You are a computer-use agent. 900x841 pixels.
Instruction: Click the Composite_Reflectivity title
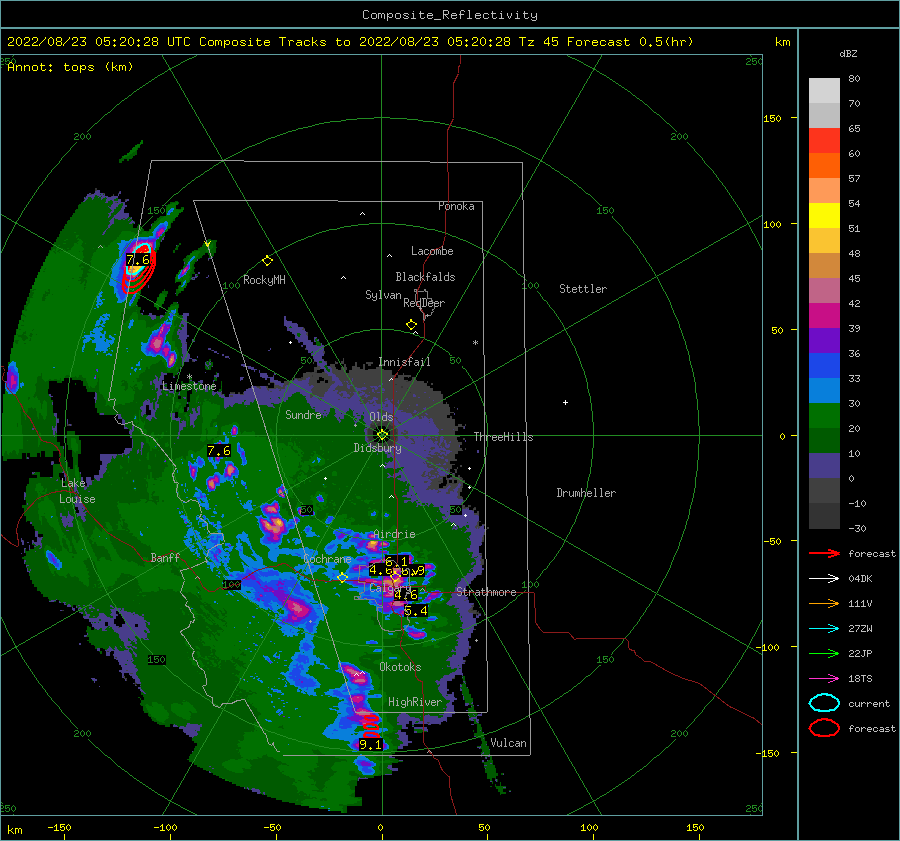click(449, 15)
